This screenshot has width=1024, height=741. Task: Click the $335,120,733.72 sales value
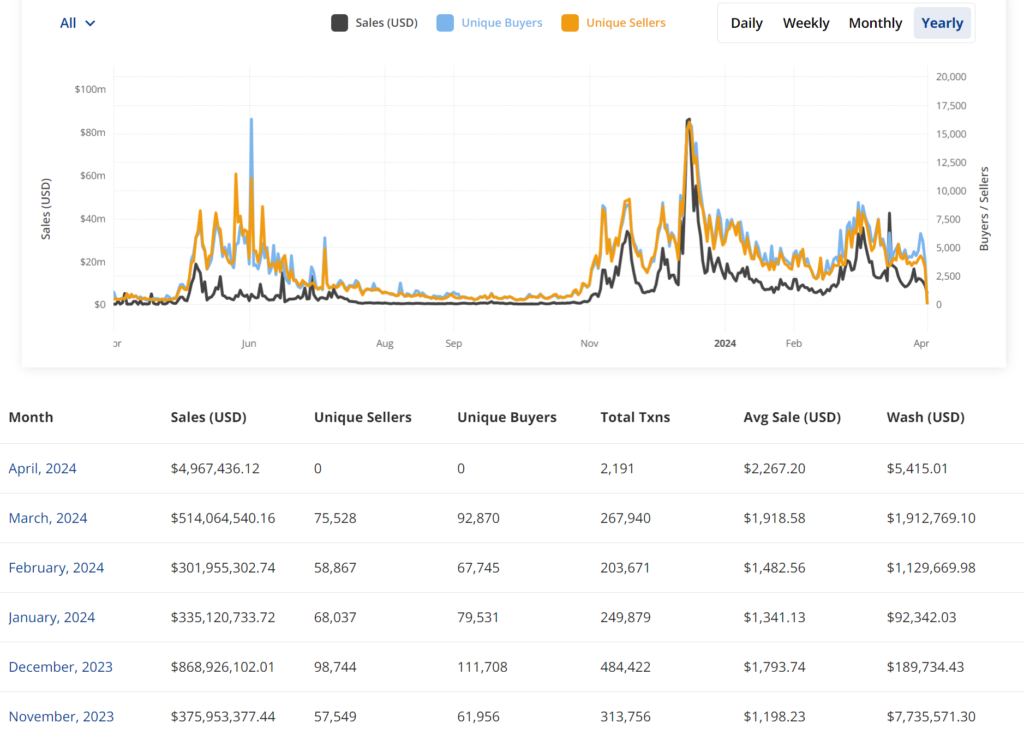pyautogui.click(x=223, y=617)
